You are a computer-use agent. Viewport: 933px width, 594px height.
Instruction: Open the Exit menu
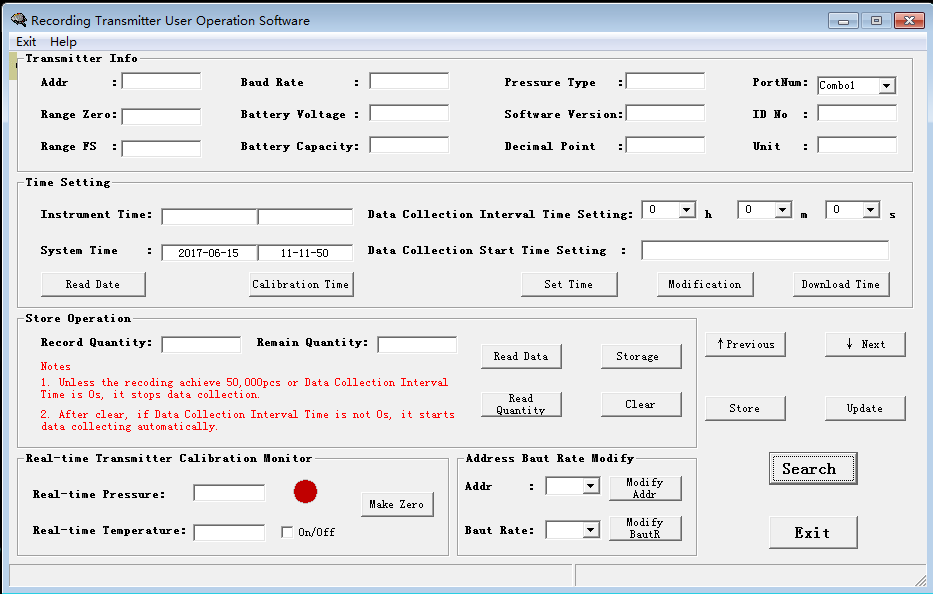pos(26,42)
